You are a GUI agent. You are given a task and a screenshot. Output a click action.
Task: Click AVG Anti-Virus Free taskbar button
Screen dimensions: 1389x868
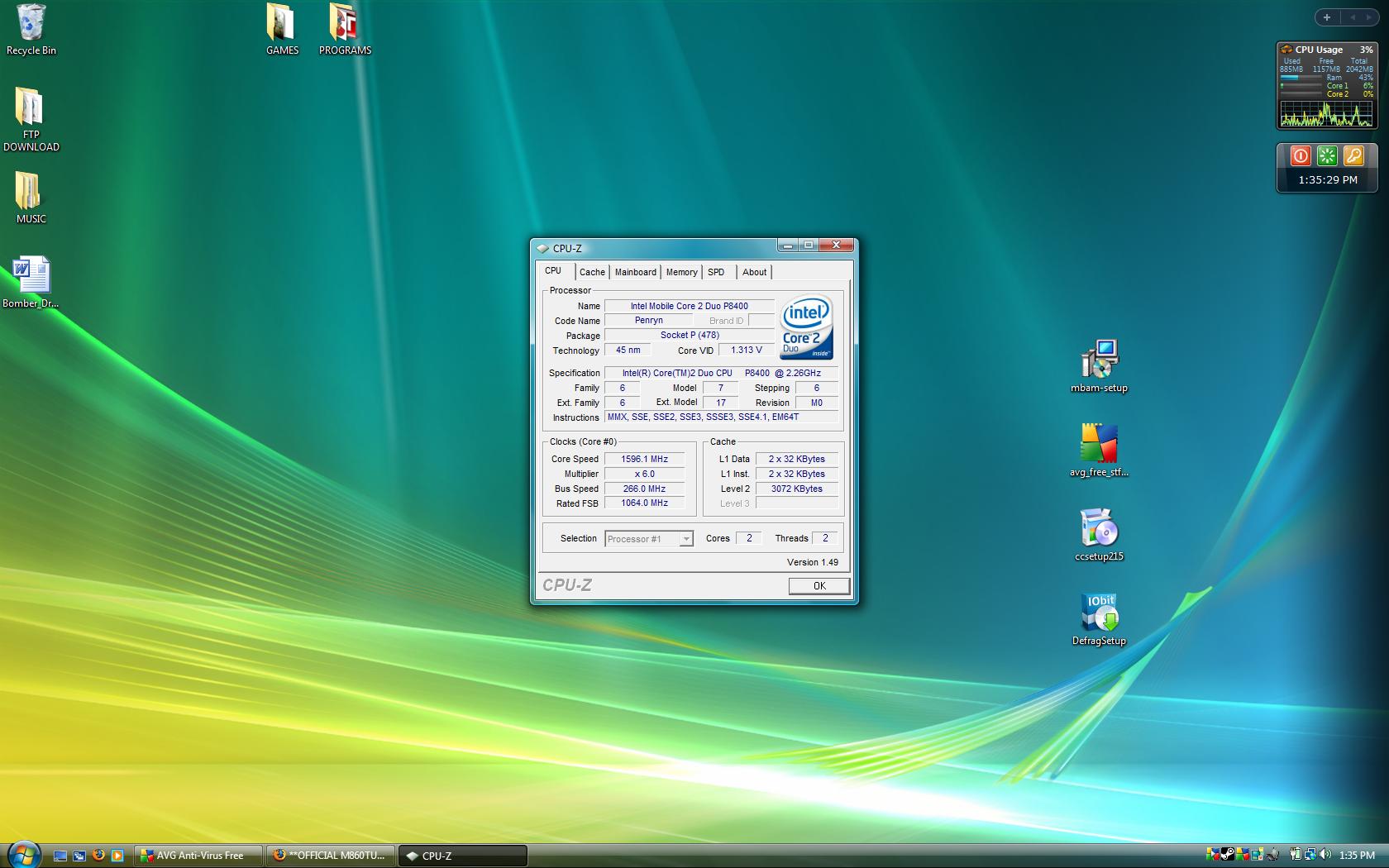click(x=198, y=856)
